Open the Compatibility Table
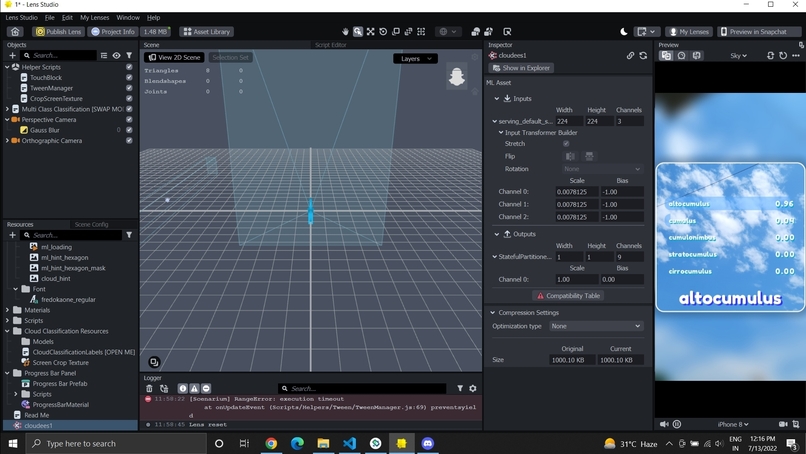The image size is (806, 454). 568,296
